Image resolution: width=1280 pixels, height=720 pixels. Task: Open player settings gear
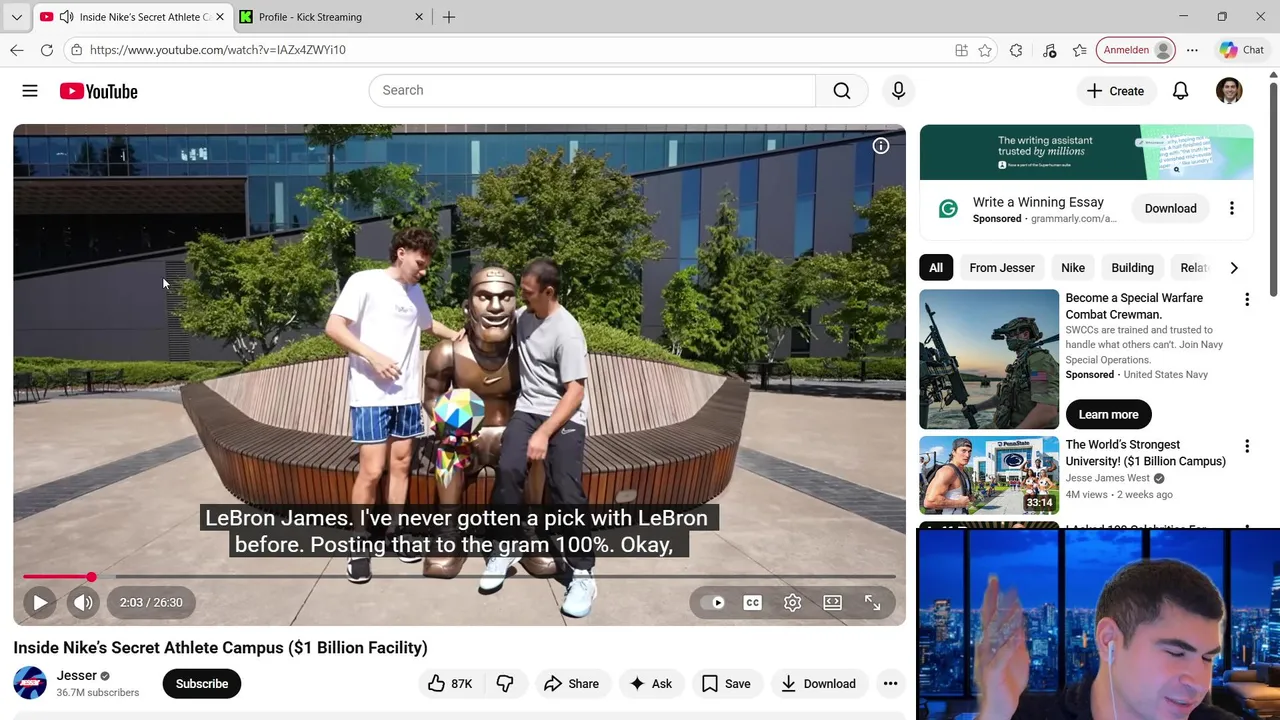click(792, 602)
